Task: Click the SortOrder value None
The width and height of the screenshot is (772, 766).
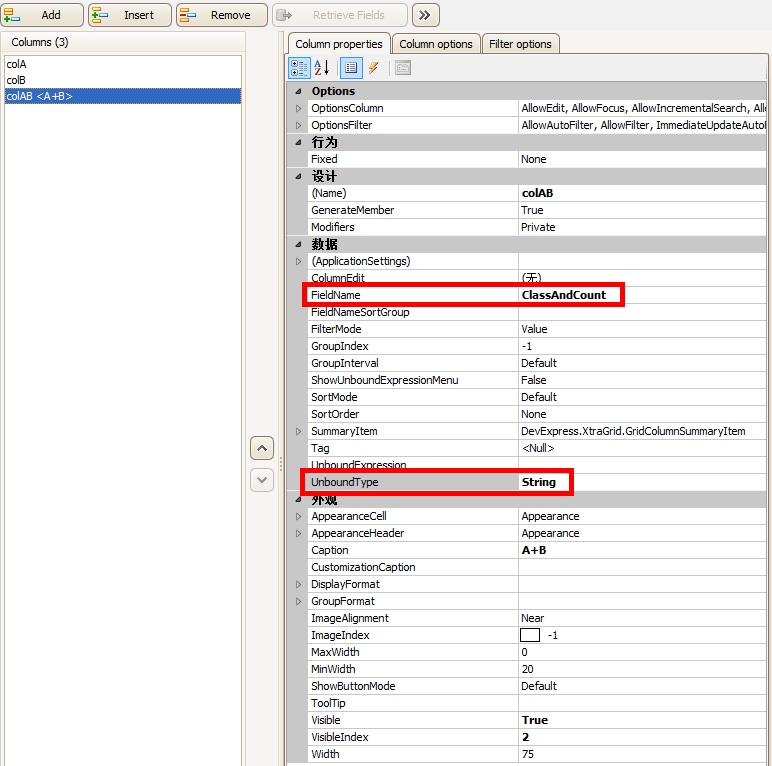Action: (x=534, y=414)
